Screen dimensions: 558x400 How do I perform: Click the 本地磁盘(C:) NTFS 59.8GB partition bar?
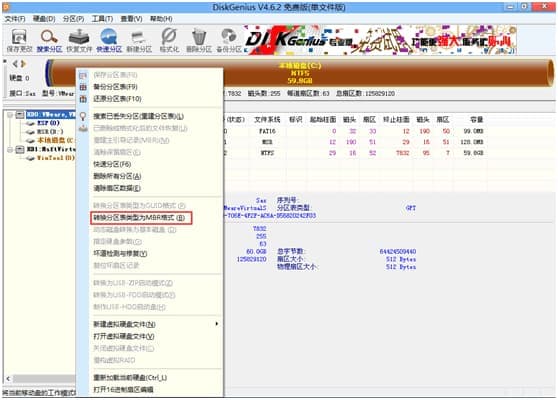tap(300, 73)
